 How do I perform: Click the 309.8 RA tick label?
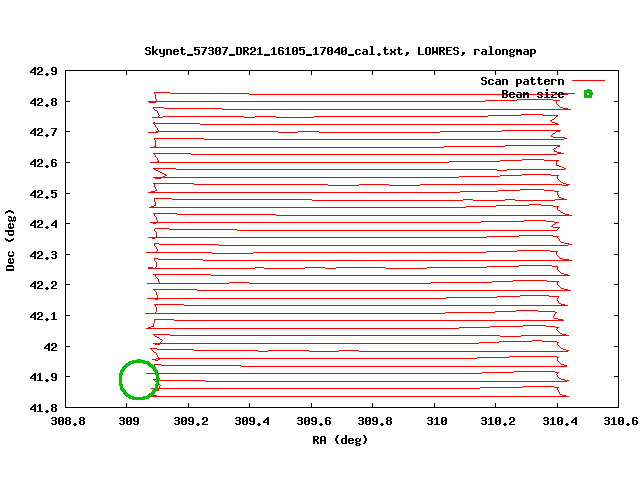(x=375, y=421)
